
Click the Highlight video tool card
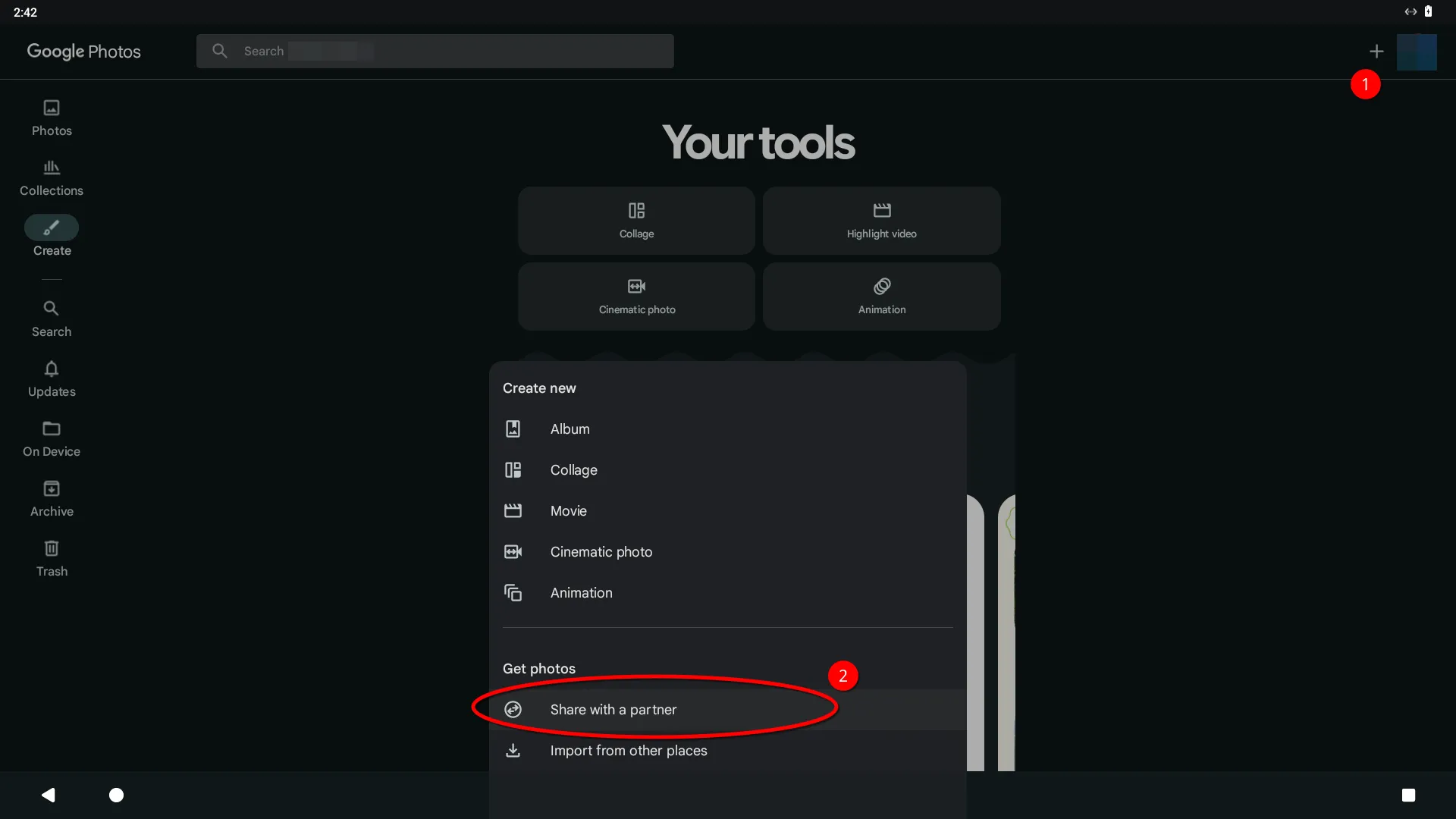click(x=881, y=221)
